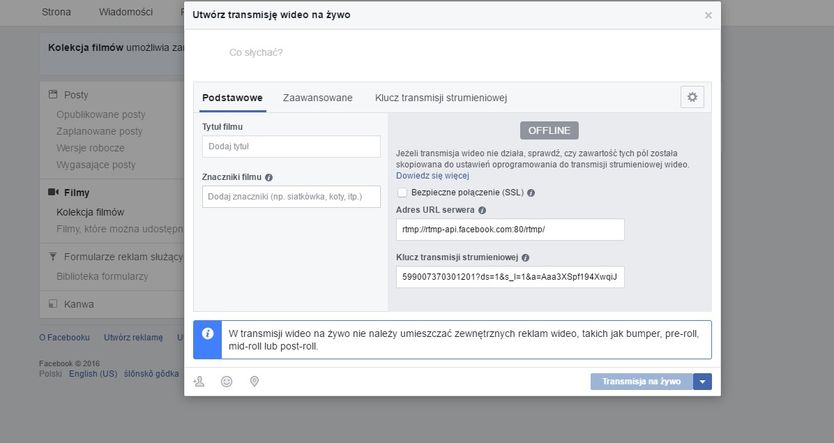Open the Dowiedz się więcej link
Screen dimensions: 834x443
point(432,175)
